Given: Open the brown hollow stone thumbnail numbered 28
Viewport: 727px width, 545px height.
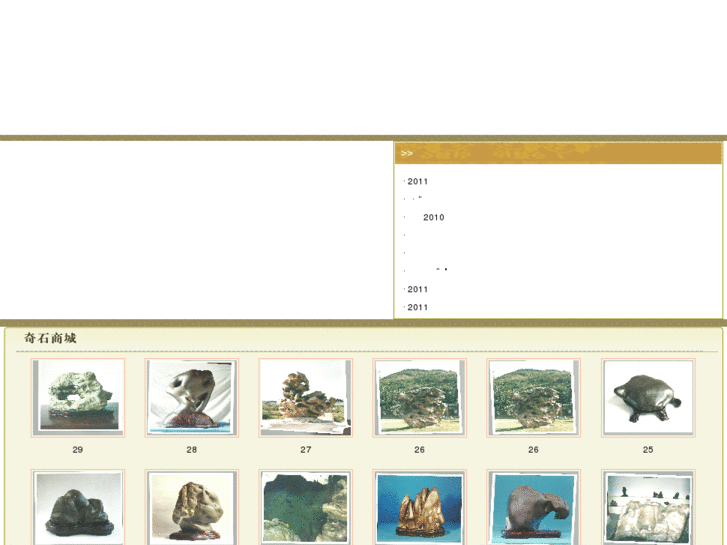Looking at the screenshot, I should click(191, 398).
